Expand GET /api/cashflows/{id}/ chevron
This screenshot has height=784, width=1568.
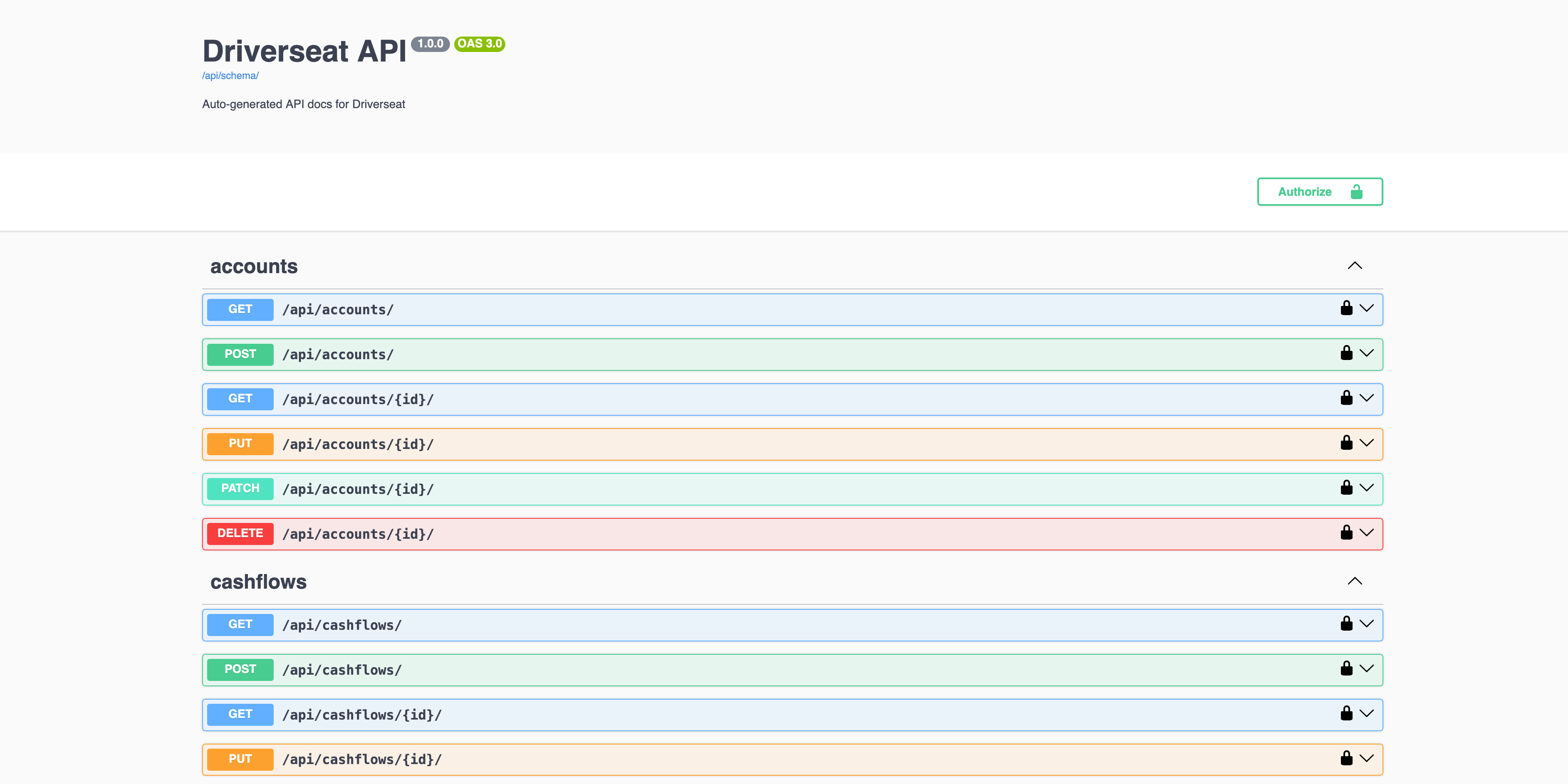(1367, 713)
